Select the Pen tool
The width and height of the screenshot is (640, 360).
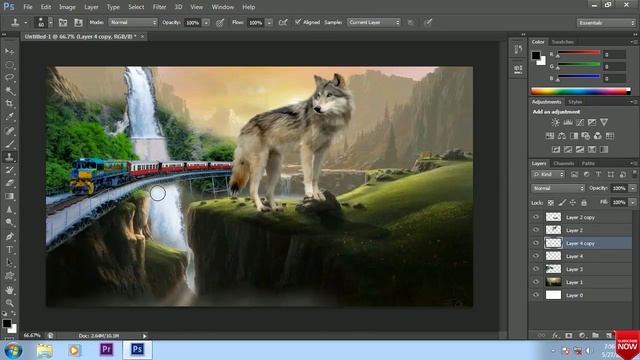(9, 236)
